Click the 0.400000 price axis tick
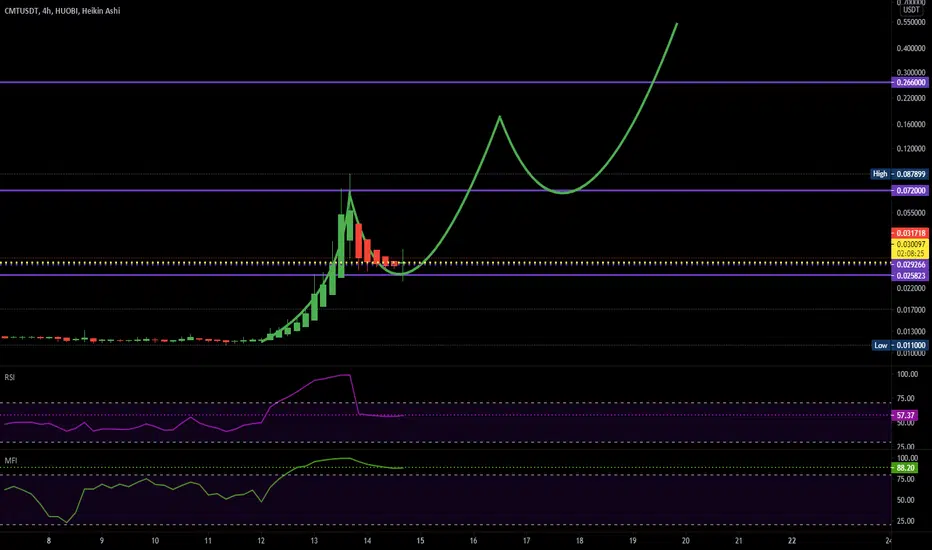The width and height of the screenshot is (932, 550). tap(911, 48)
